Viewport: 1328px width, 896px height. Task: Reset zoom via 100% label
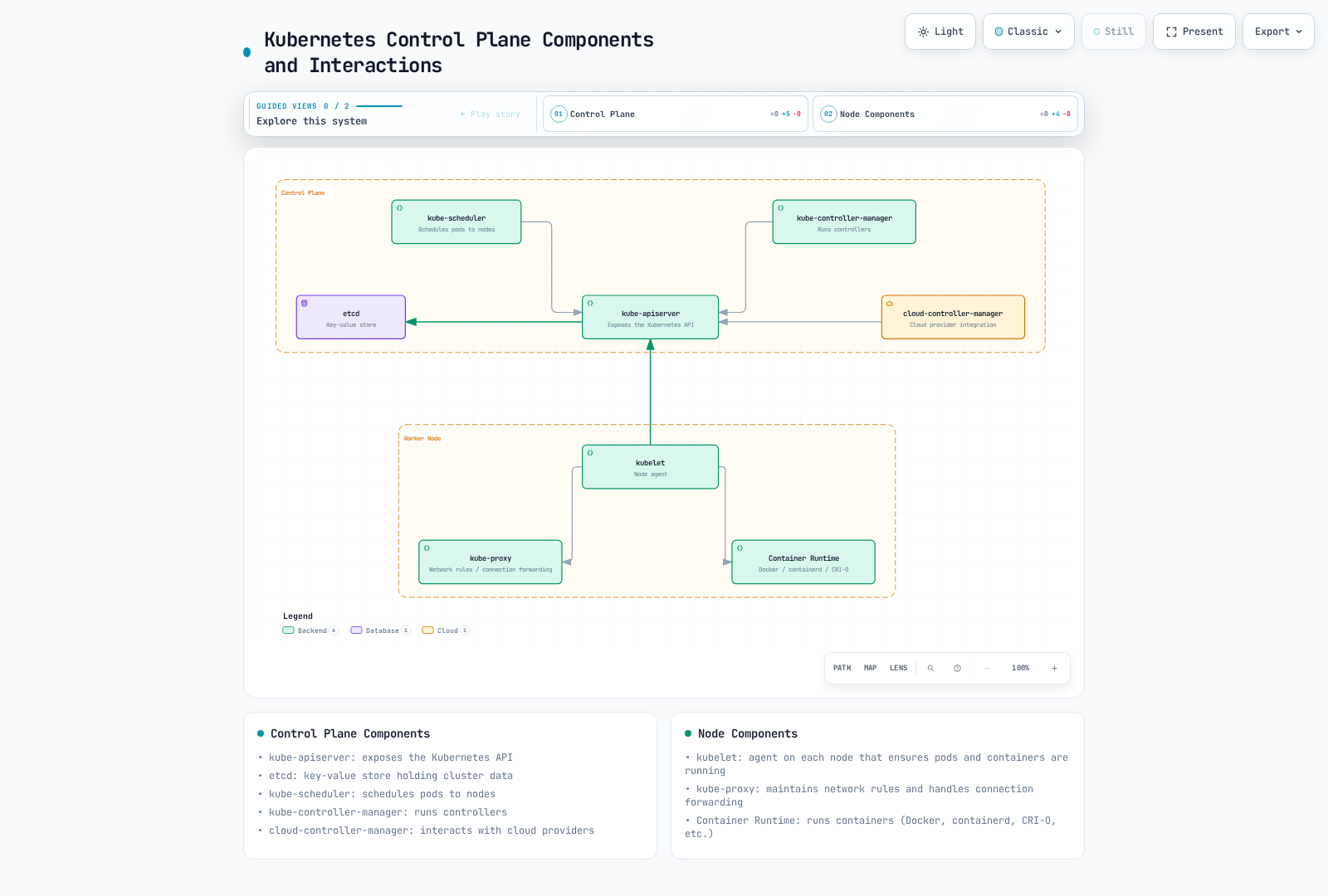1021,668
